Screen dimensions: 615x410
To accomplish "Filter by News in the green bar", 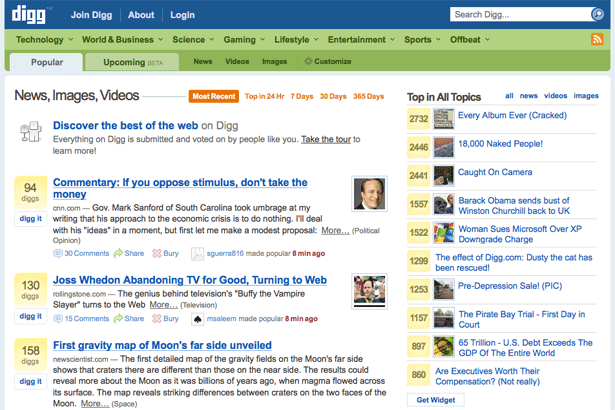I will pyautogui.click(x=203, y=61).
